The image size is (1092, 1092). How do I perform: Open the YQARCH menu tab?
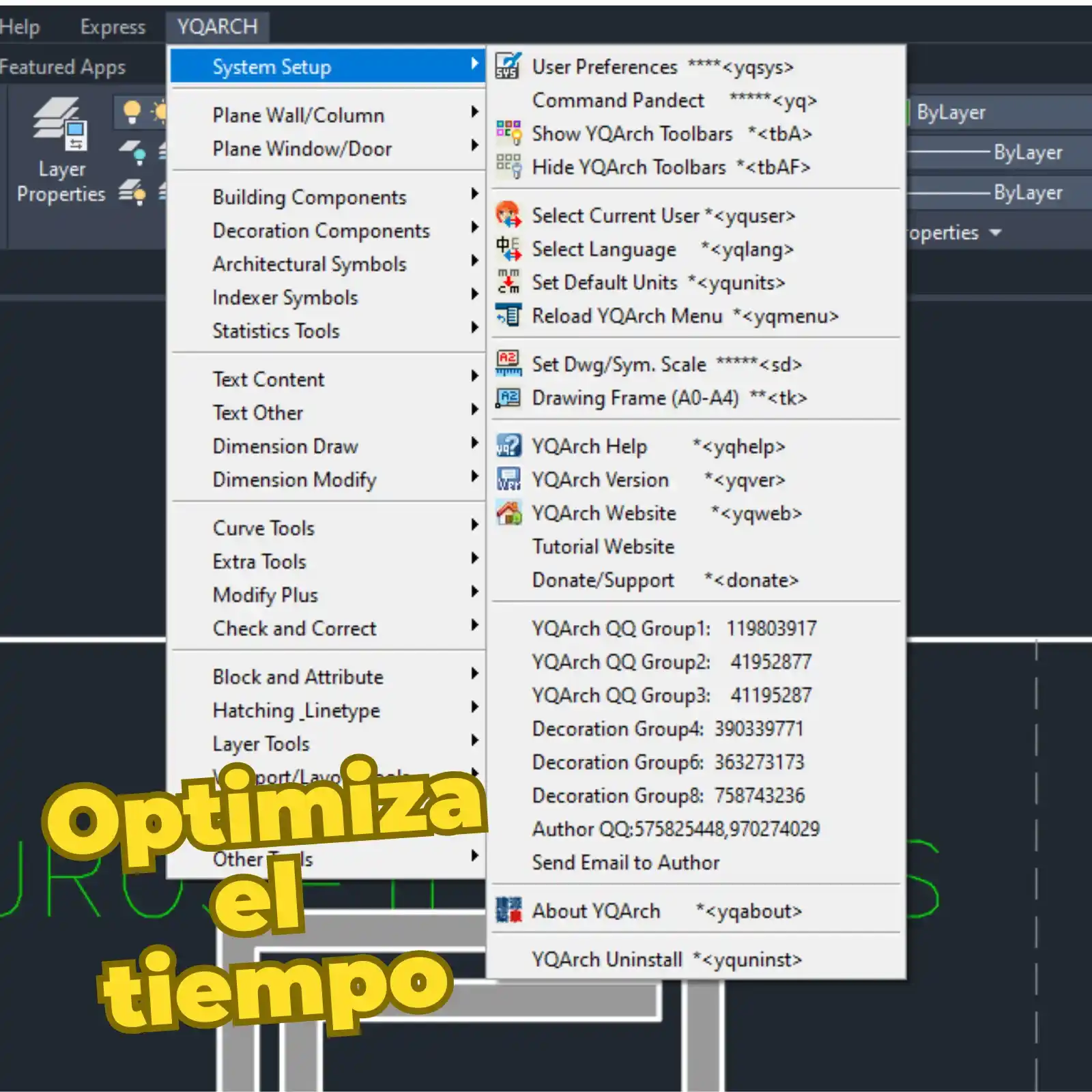click(217, 27)
